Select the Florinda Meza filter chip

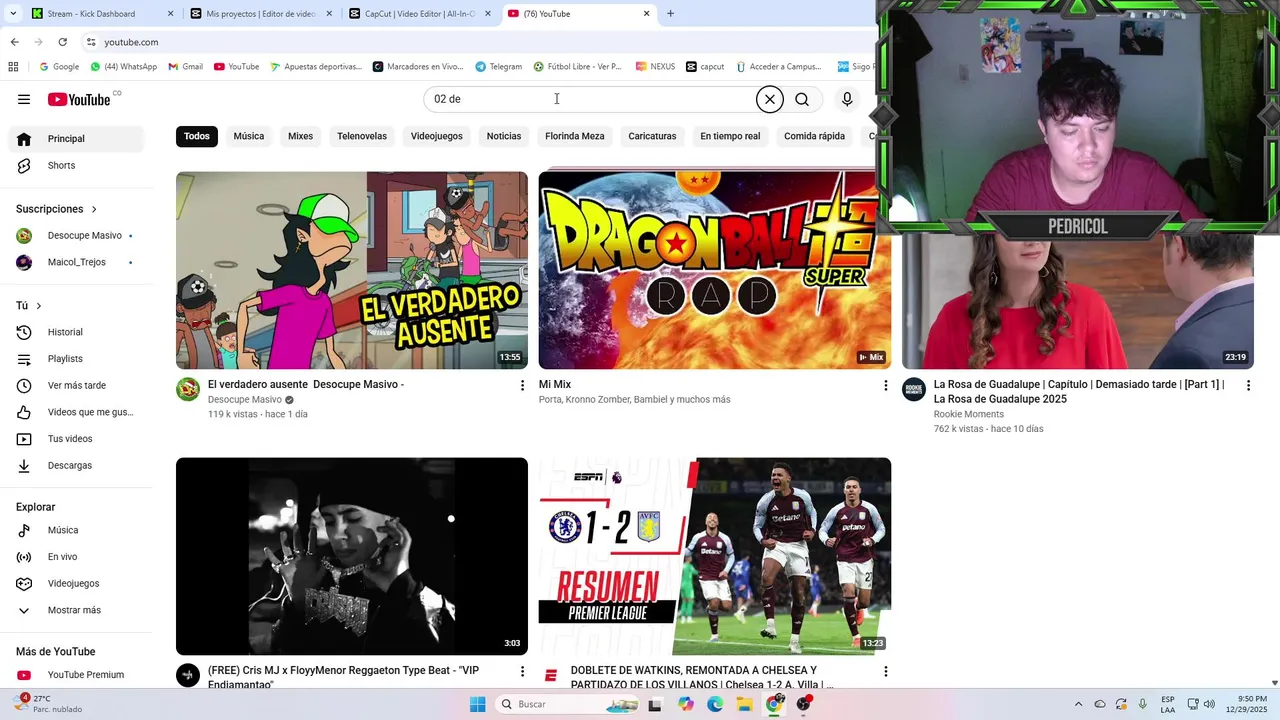(575, 136)
